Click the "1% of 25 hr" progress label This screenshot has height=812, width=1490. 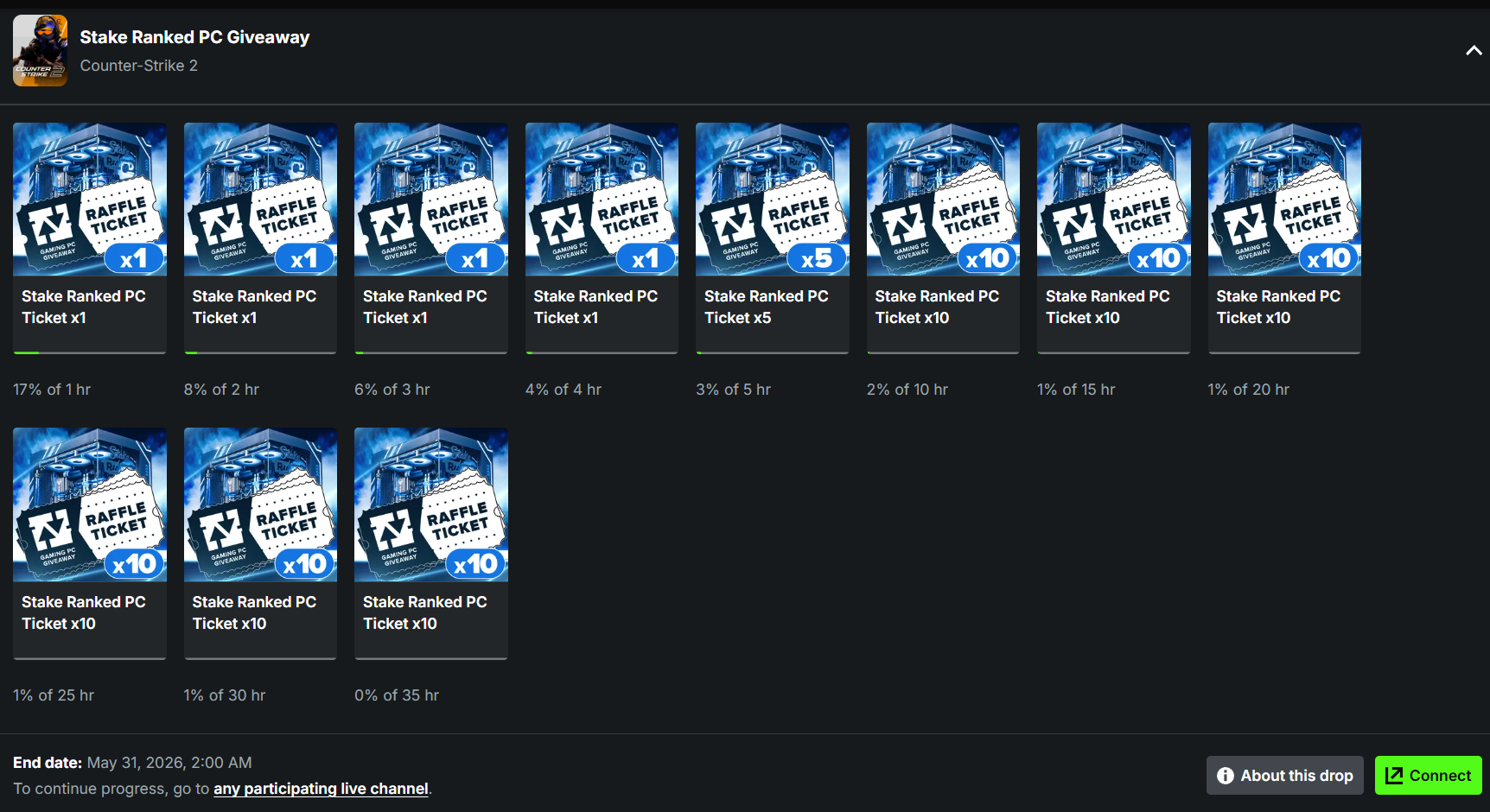pos(54,695)
